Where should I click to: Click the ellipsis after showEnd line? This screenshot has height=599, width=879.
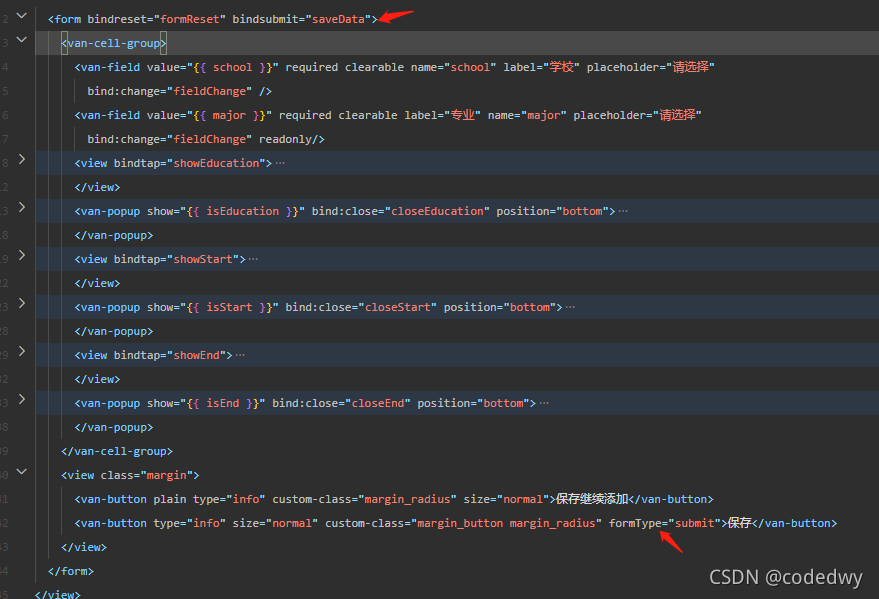click(240, 355)
